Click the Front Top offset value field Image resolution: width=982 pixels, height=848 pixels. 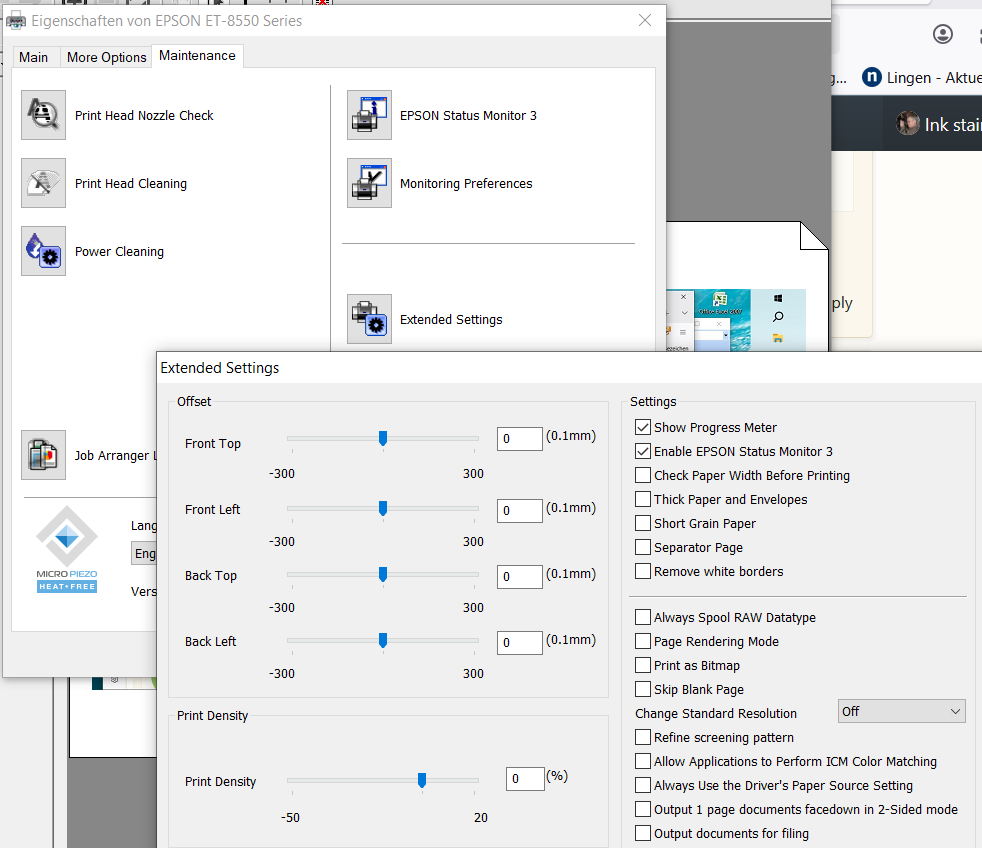coord(519,438)
